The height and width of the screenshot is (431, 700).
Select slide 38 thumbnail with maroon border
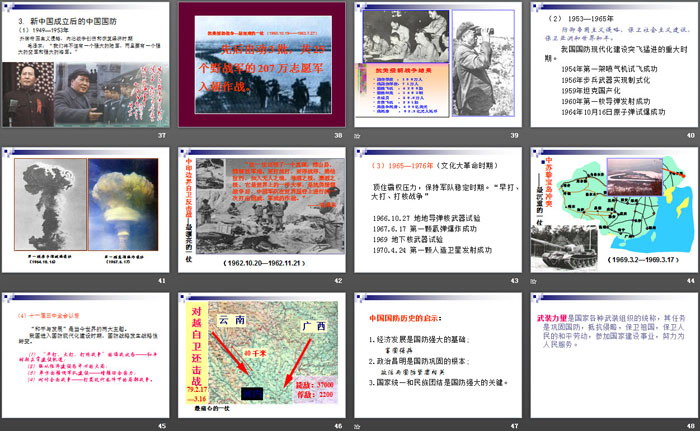click(x=262, y=65)
